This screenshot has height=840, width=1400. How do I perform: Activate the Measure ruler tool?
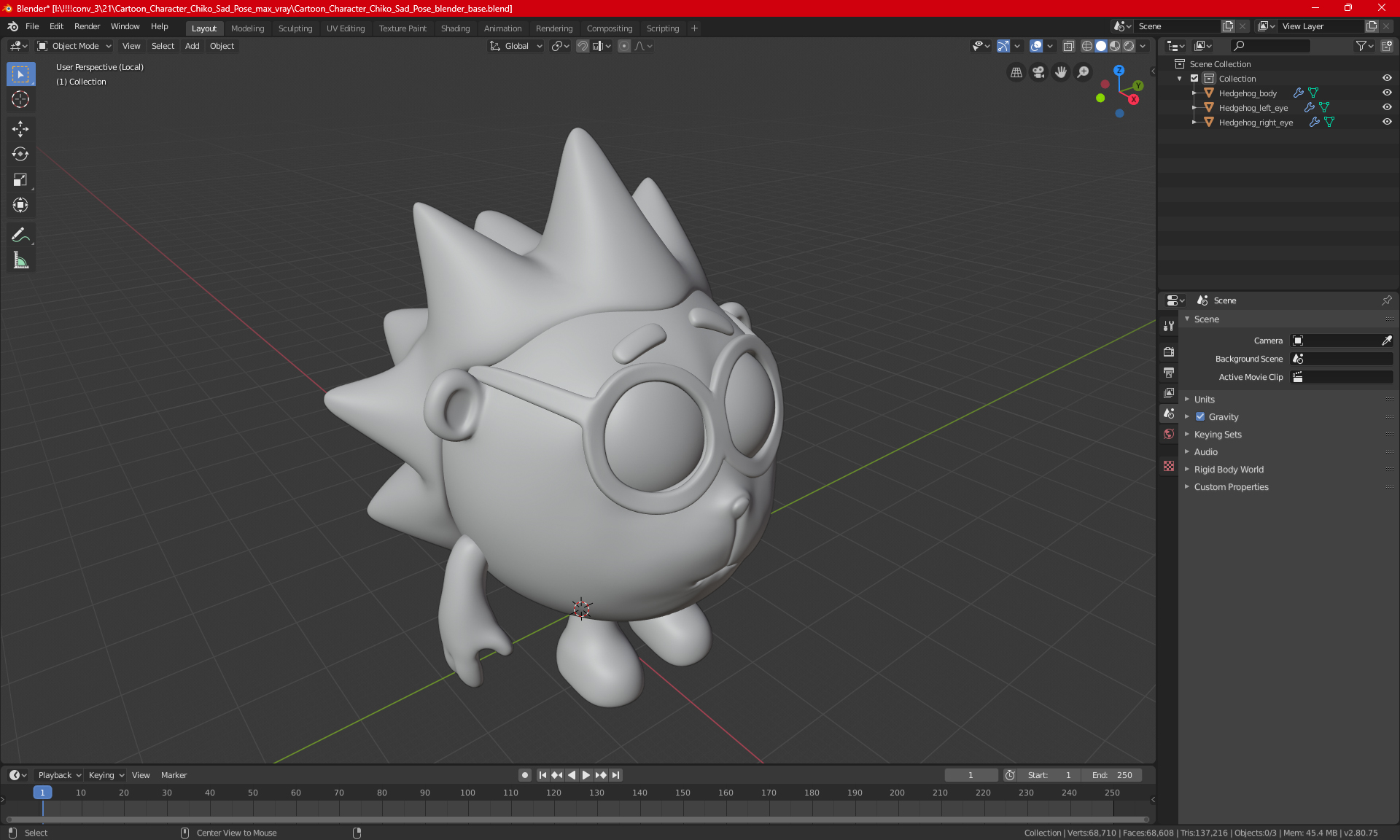click(20, 260)
